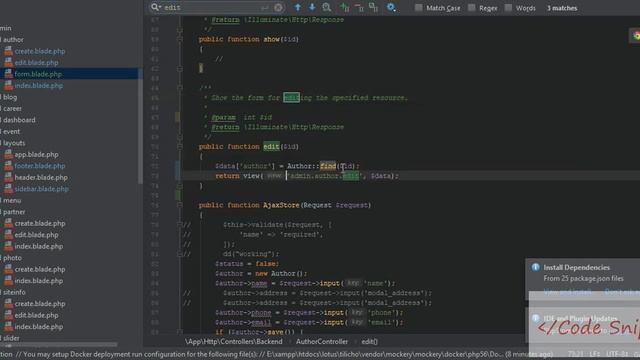Click file icon of footer.blade.php
640x360 pixels.
[x=8, y=166]
